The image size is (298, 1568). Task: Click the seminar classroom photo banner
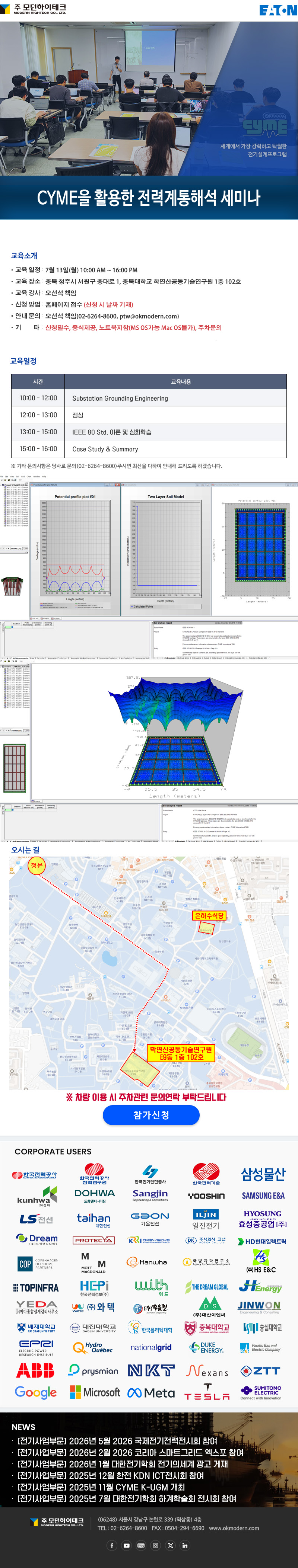click(x=149, y=99)
